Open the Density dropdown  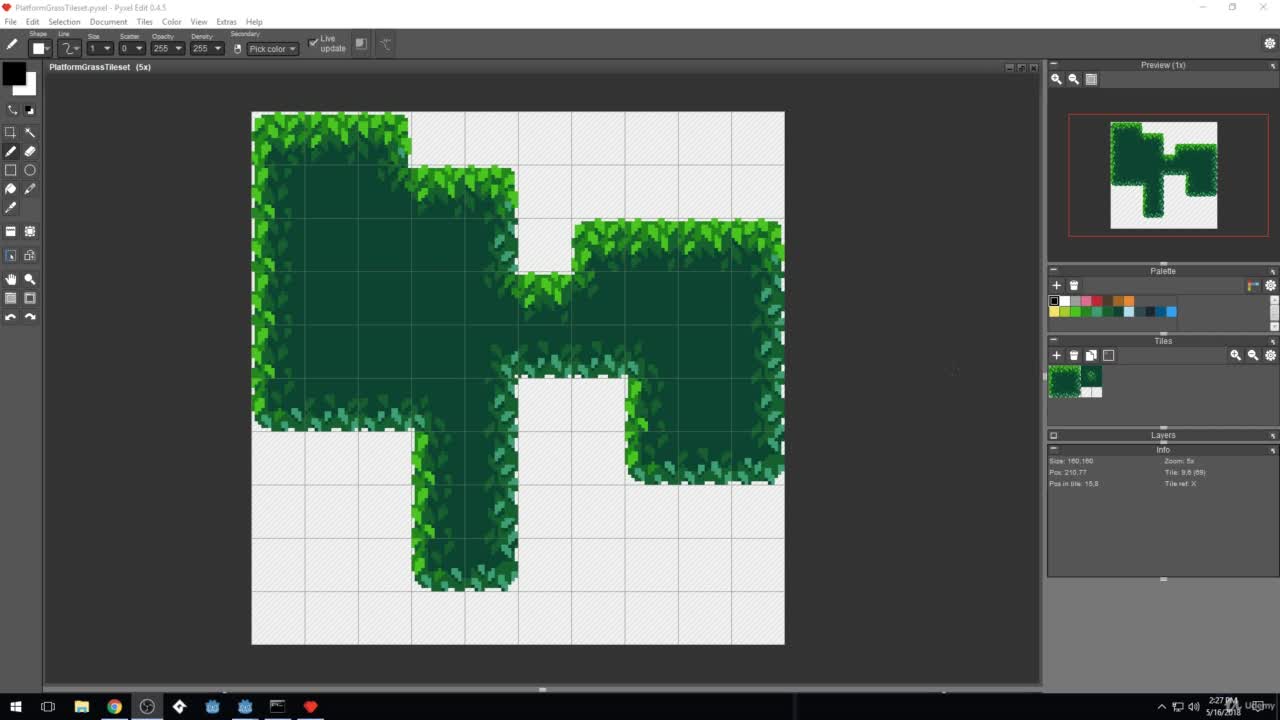point(207,48)
